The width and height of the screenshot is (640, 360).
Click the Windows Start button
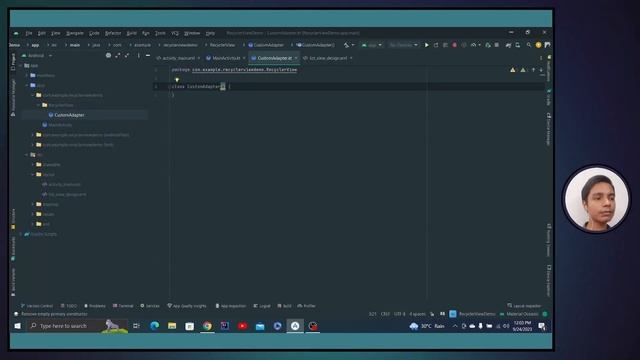tap(18, 326)
